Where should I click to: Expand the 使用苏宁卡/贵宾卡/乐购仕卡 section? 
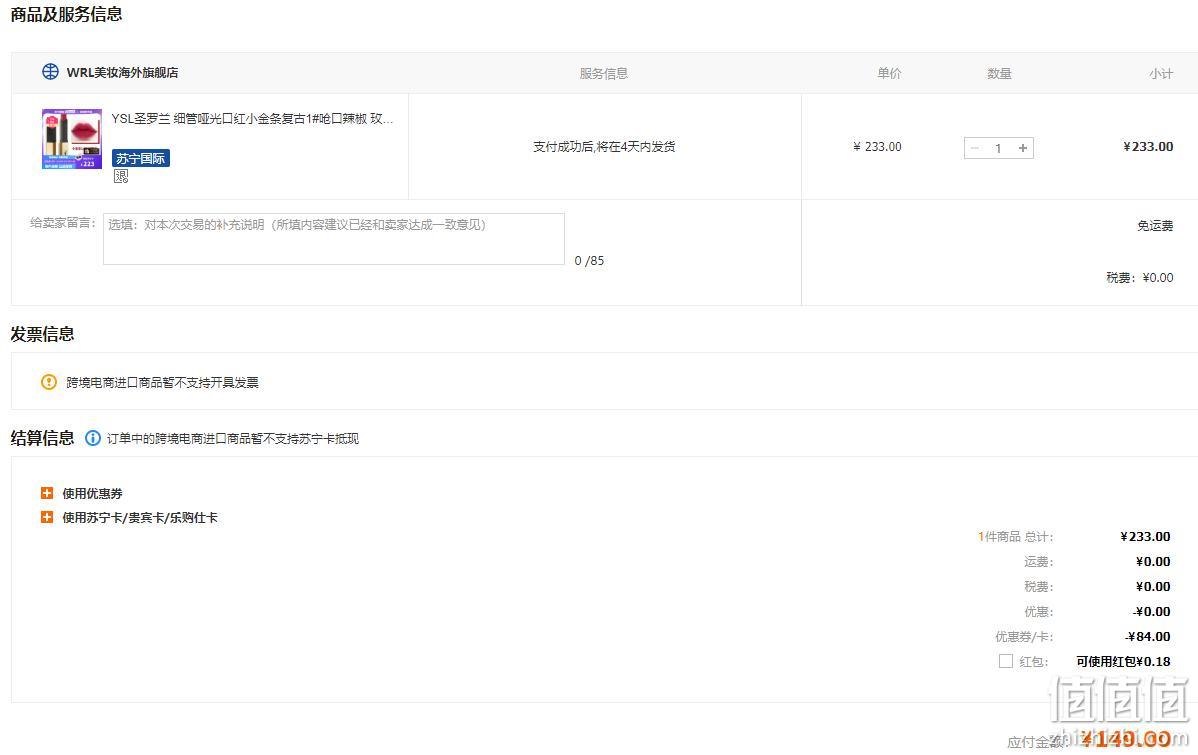(47, 517)
